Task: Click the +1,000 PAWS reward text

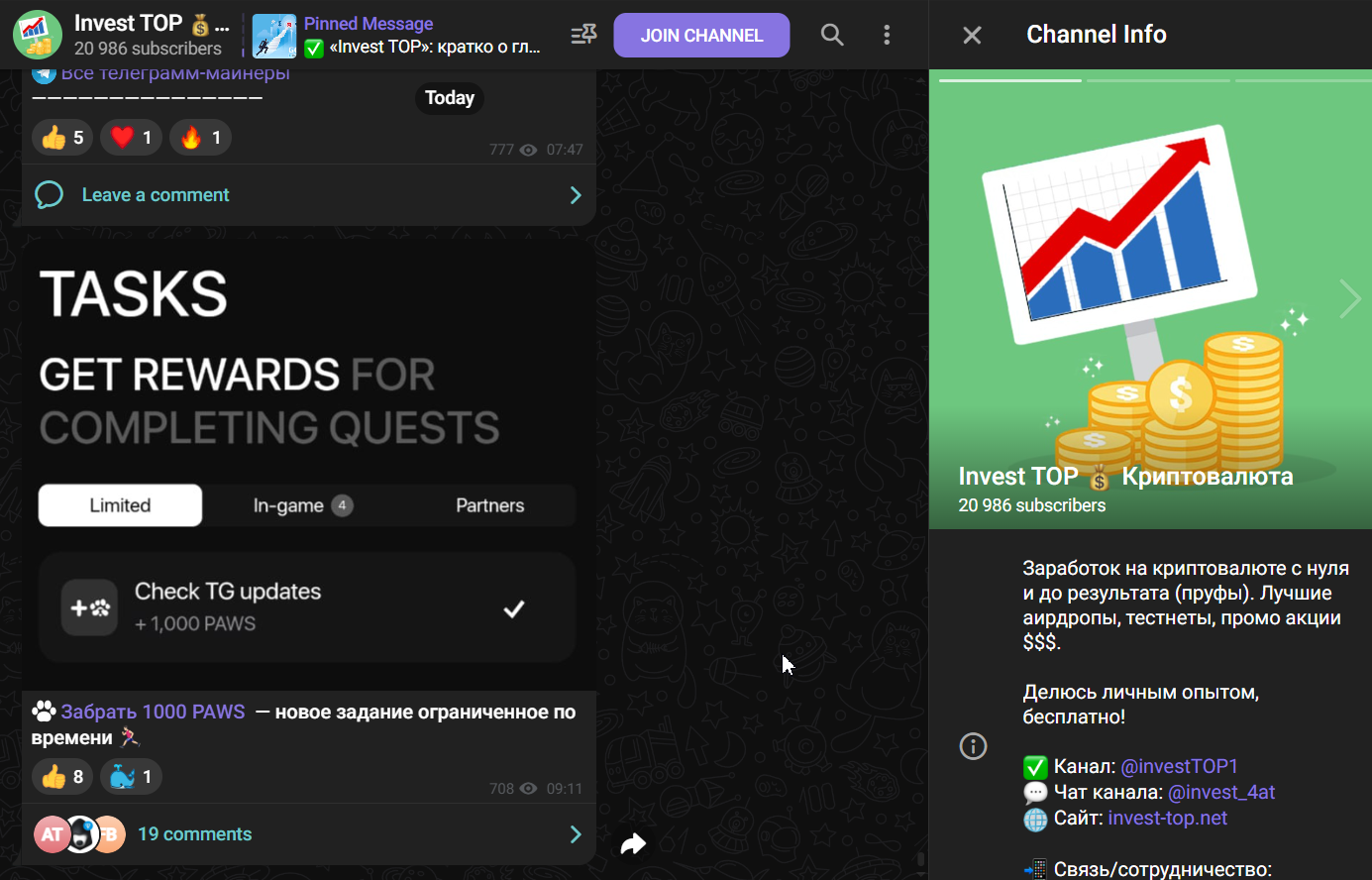Action: click(195, 623)
